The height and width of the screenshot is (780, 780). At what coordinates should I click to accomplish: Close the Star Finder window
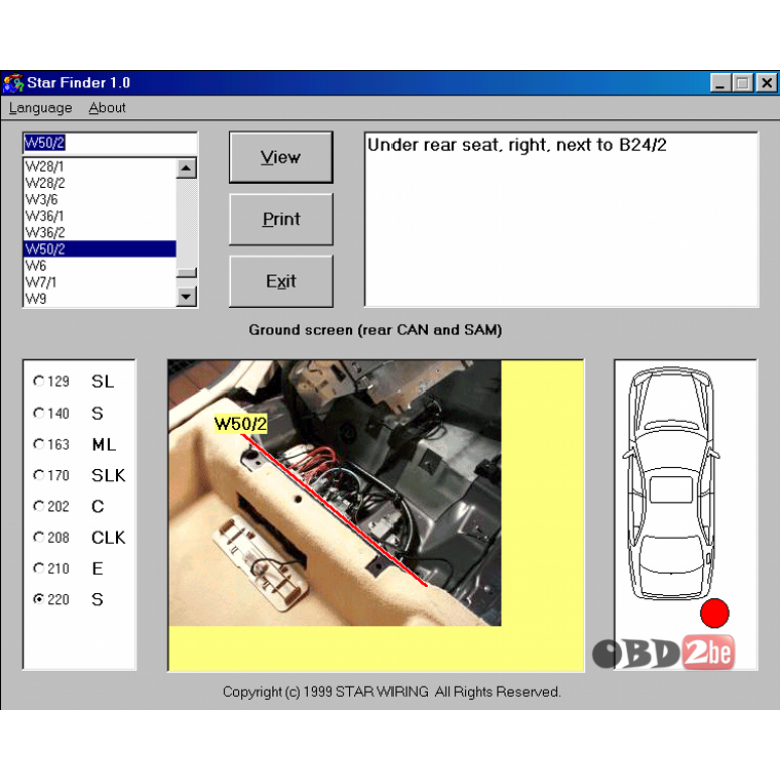pos(767,83)
